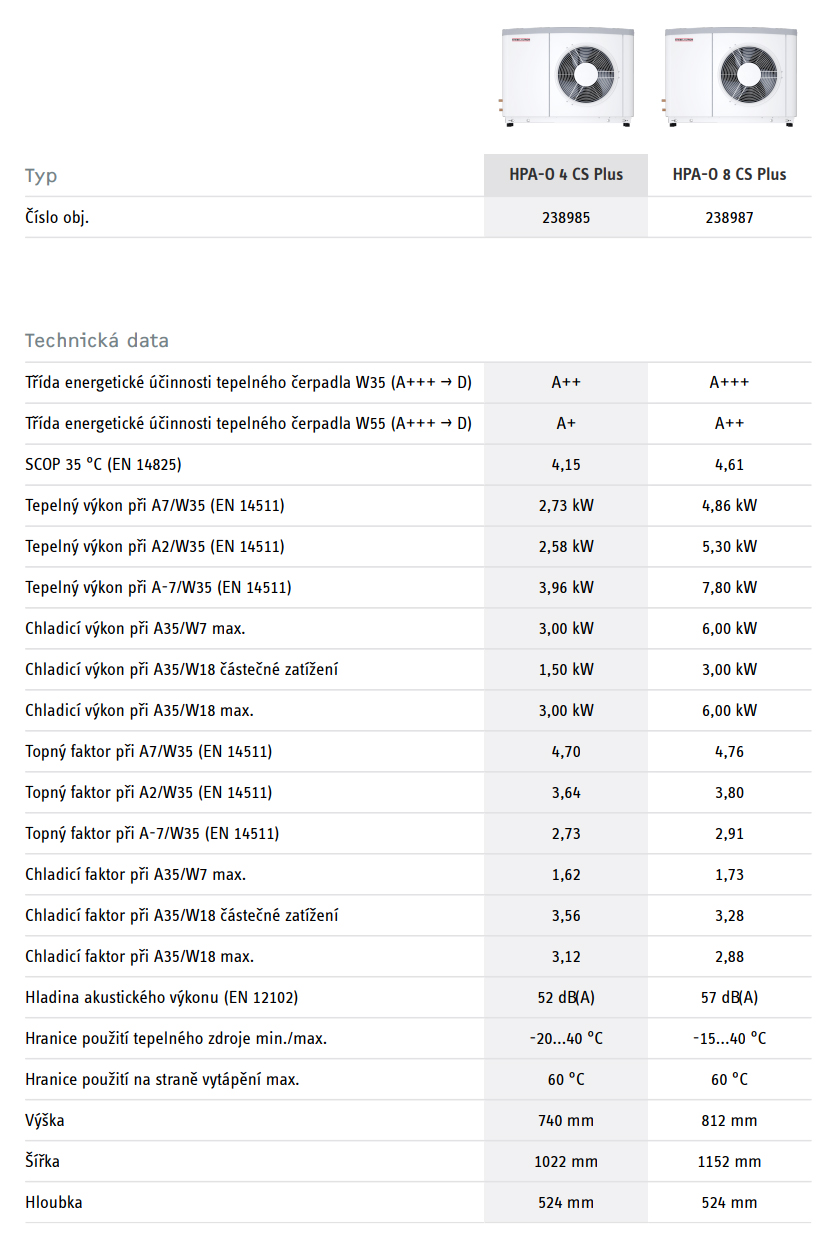The width and height of the screenshot is (835, 1238).
Task: Click the -15...40 °C operating range value
Action: click(x=729, y=1039)
